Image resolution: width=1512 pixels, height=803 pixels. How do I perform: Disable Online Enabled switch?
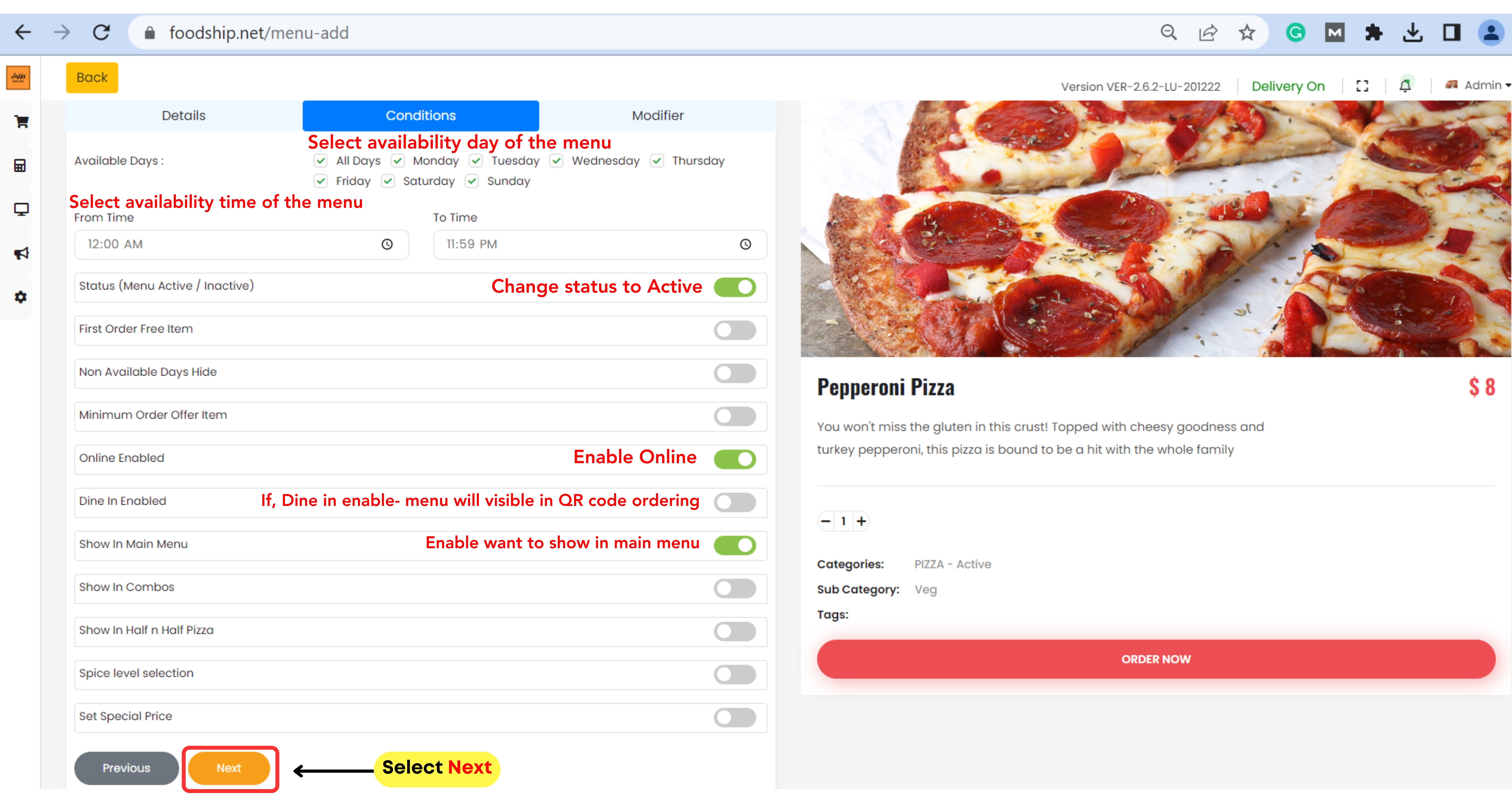pyautogui.click(x=735, y=459)
